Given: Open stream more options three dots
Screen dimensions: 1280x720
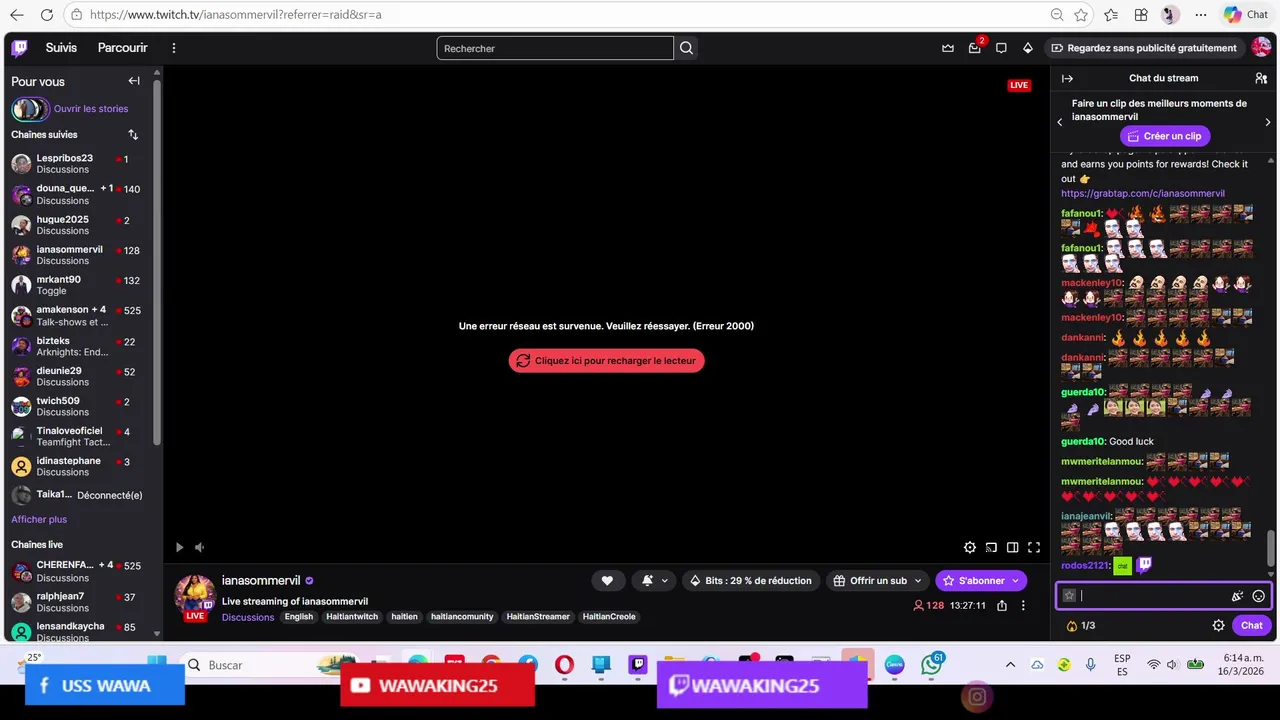Looking at the screenshot, I should (1023, 605).
